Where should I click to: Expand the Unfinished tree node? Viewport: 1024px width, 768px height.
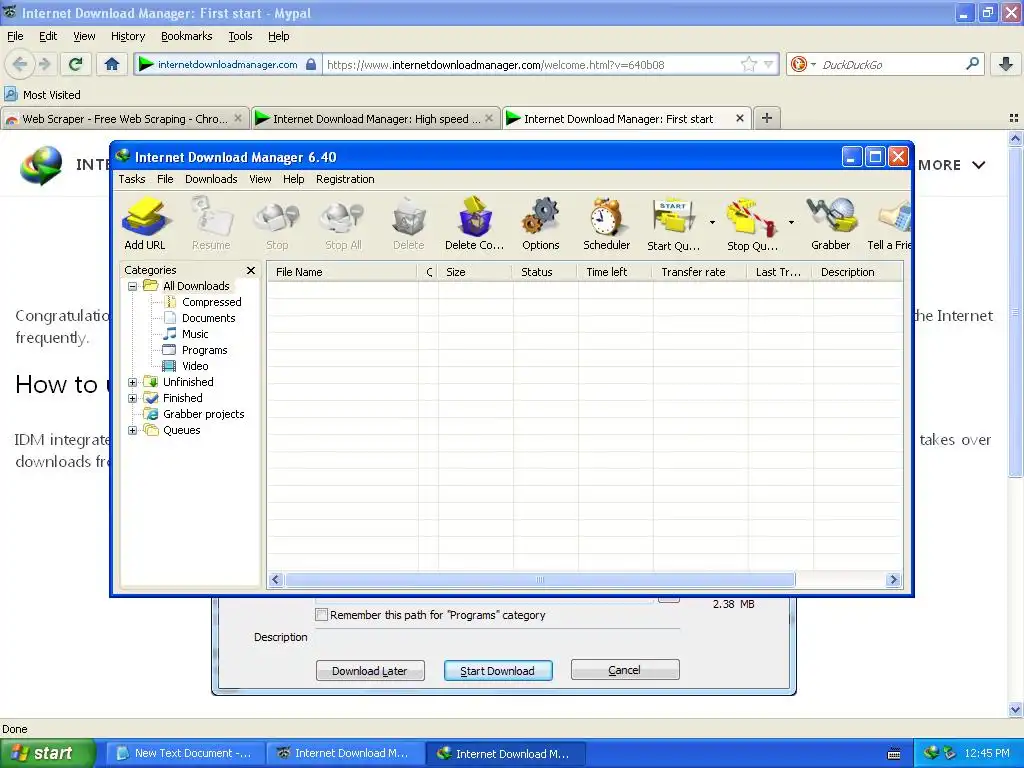coord(133,382)
